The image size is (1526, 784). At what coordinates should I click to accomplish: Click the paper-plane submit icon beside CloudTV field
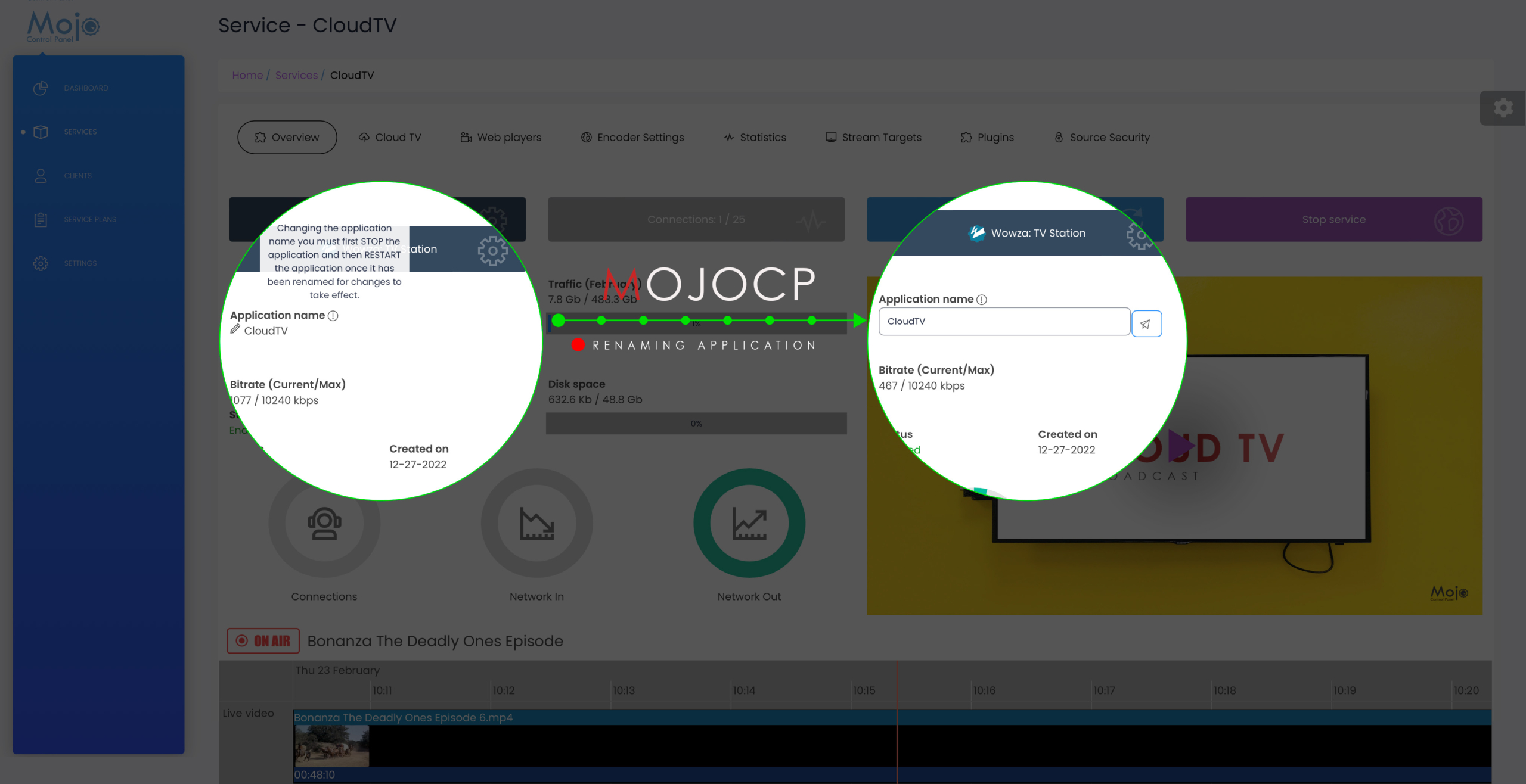click(1146, 323)
